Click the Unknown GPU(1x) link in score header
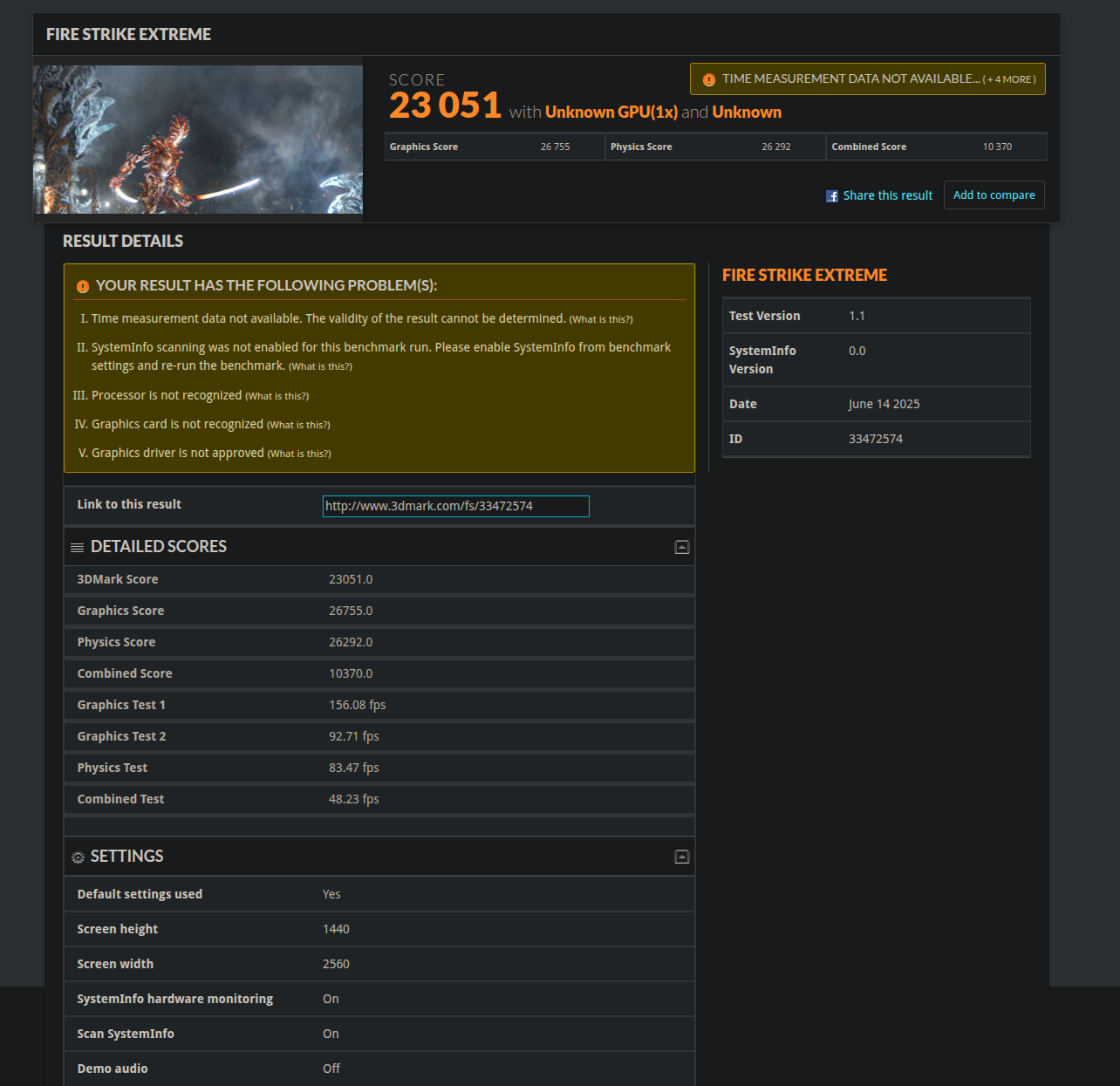The image size is (1120, 1086). (x=611, y=112)
